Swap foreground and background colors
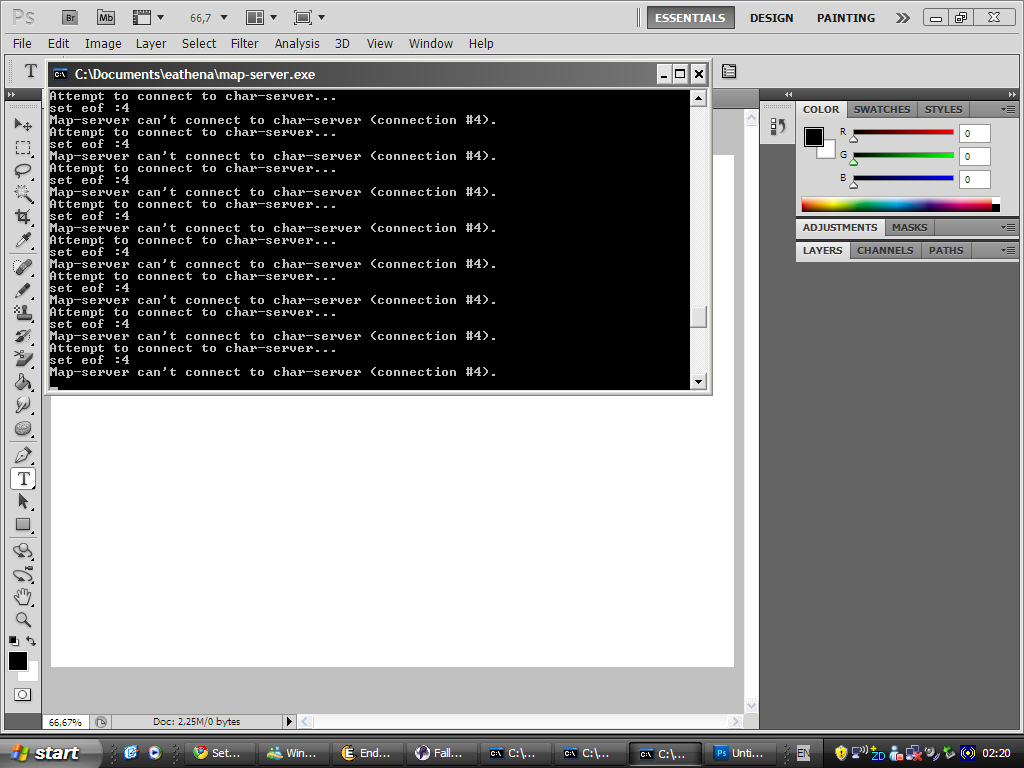 pos(32,641)
